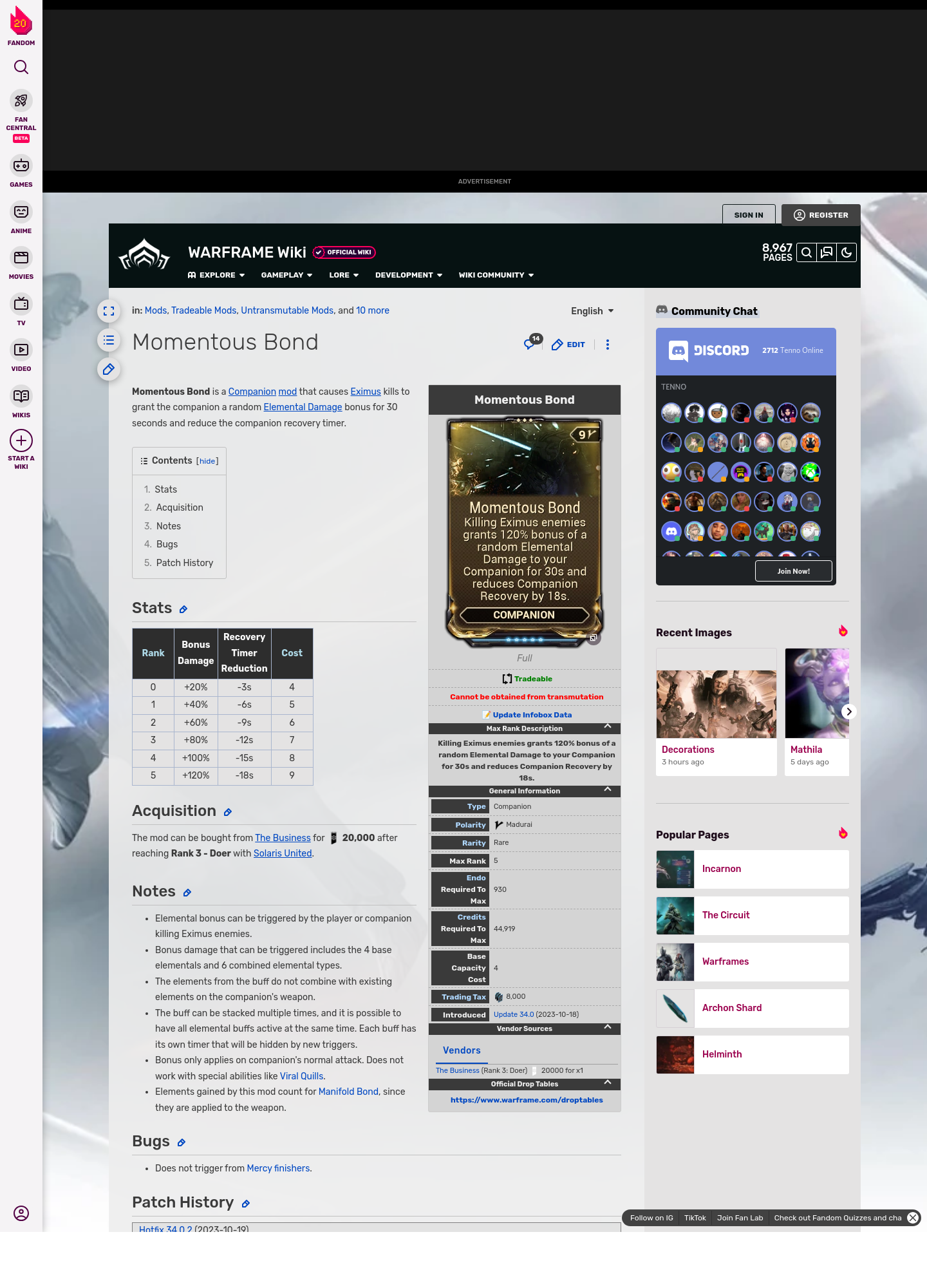Open the wiki header search icon
Viewport: 927px width, 1288px height.
coord(806,252)
